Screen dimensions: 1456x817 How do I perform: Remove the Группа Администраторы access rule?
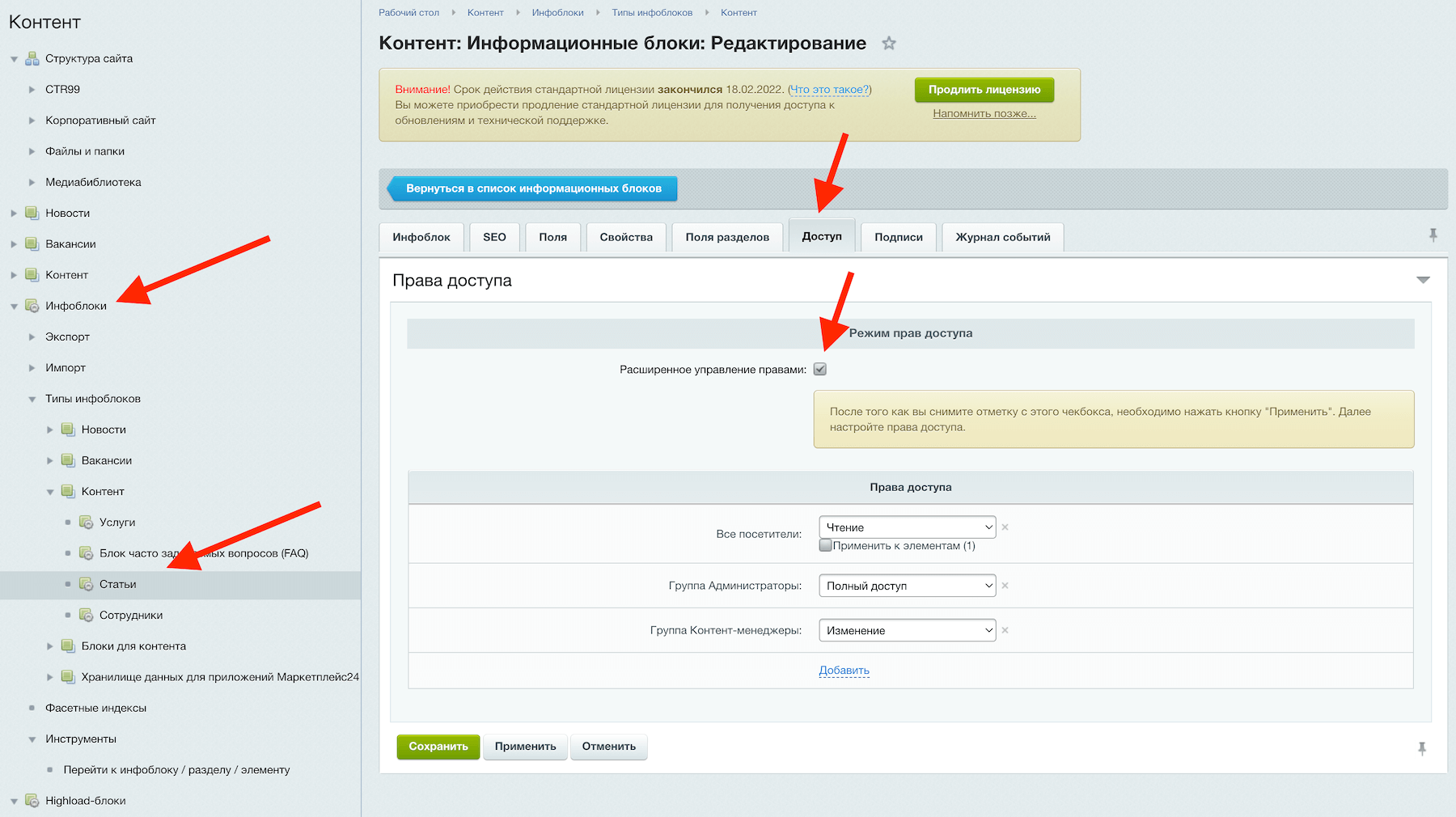coord(1005,586)
